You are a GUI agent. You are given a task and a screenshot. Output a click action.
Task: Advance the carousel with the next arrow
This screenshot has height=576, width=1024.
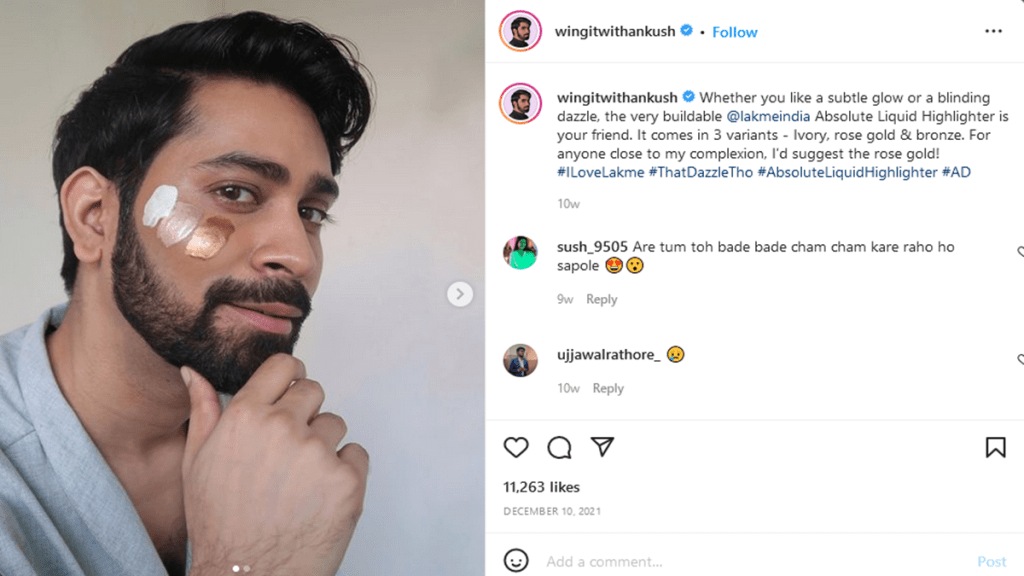point(459,295)
